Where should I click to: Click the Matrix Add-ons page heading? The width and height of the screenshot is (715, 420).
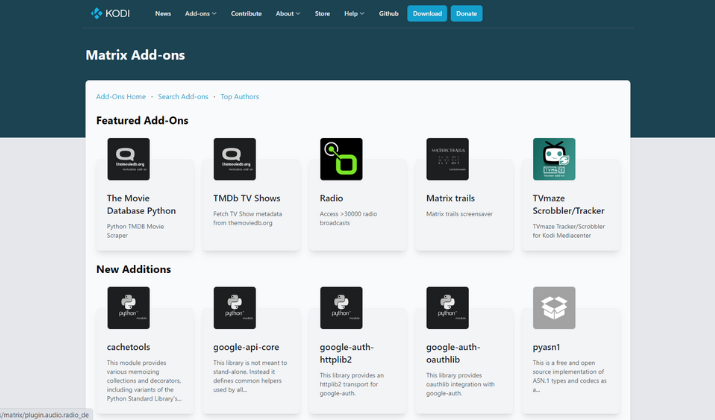point(135,55)
